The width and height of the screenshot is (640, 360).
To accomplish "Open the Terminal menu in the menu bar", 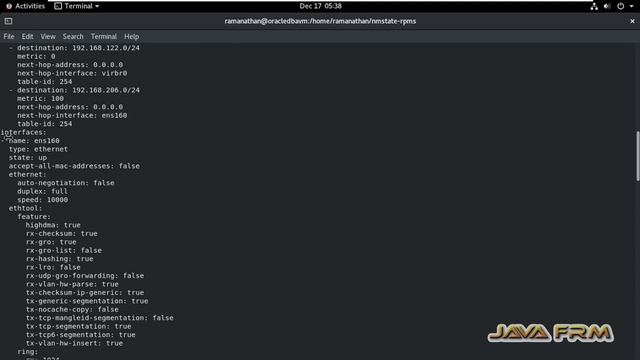I will (104, 37).
